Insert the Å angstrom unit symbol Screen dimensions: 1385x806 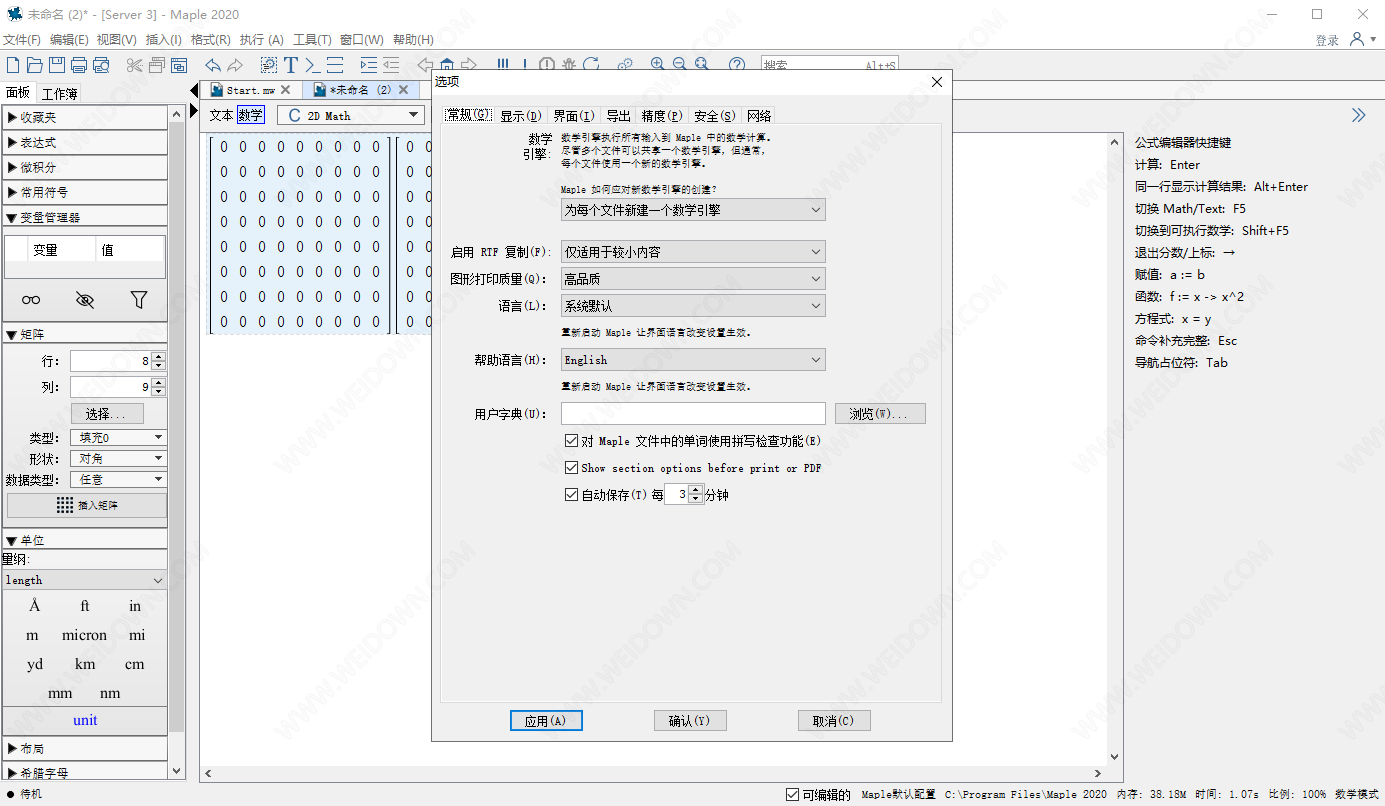pos(35,606)
